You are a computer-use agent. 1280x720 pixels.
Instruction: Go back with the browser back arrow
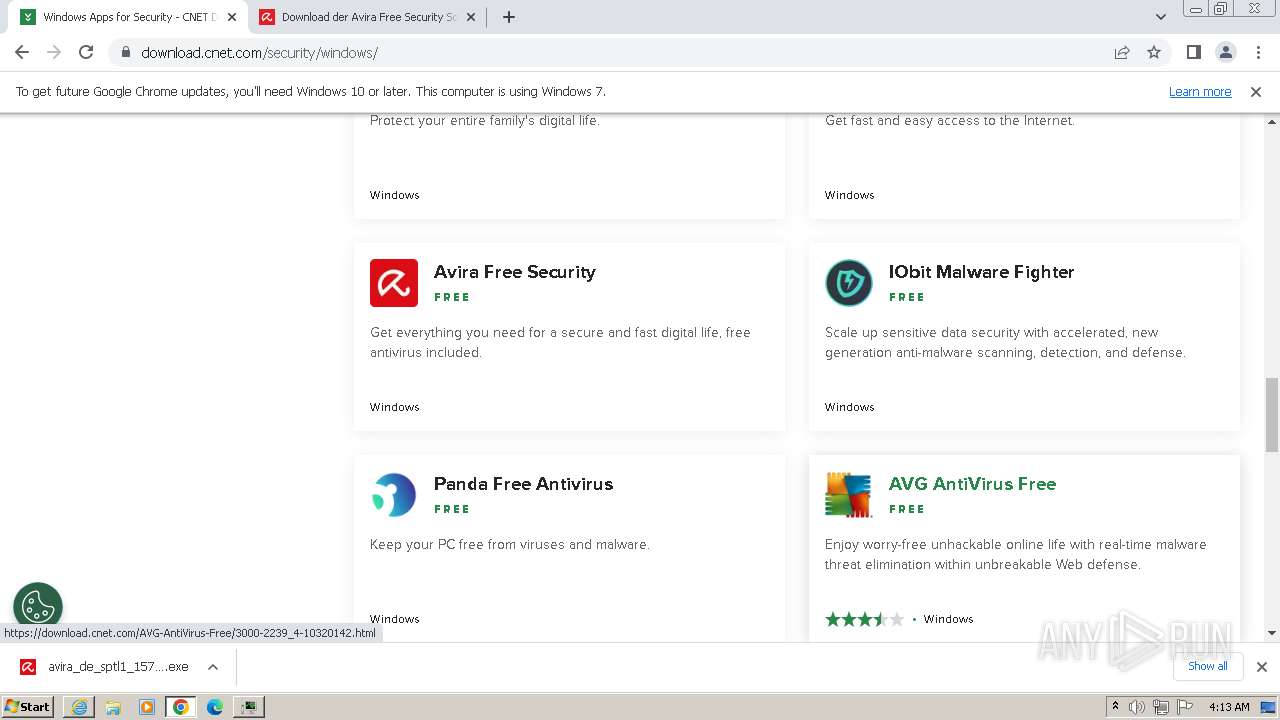tap(22, 52)
